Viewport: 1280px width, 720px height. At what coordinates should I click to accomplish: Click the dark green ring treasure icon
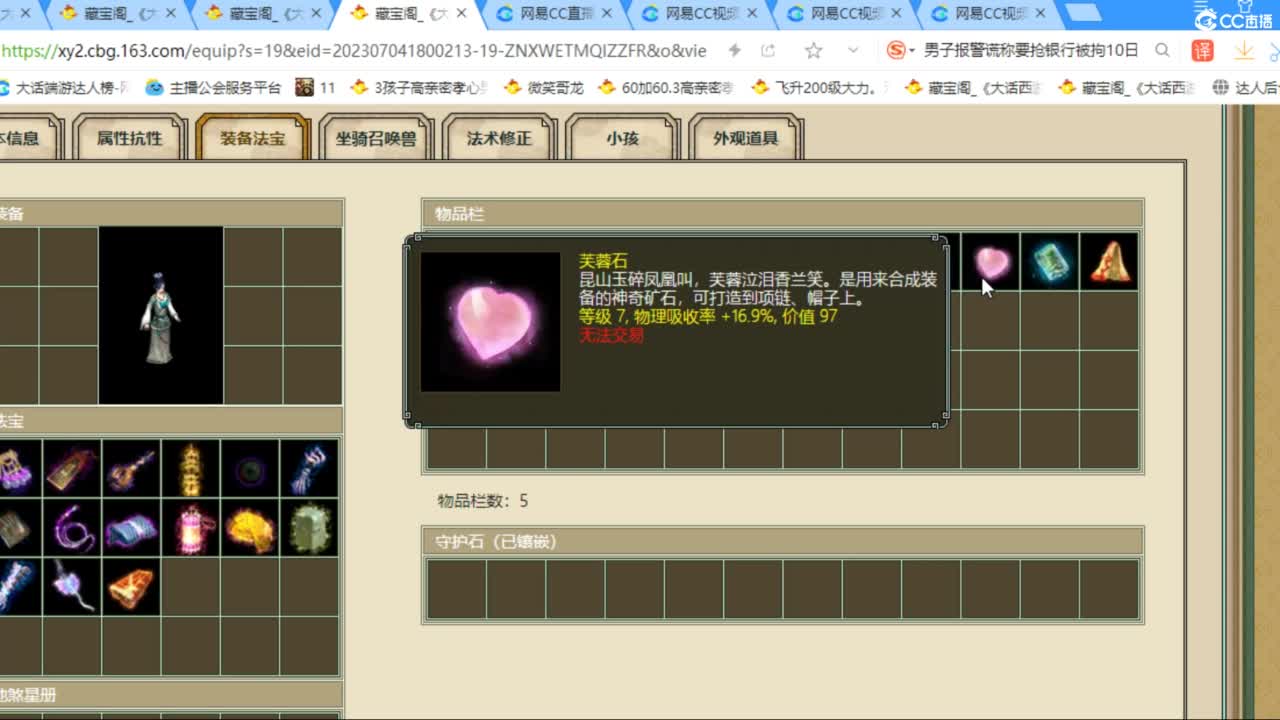250,468
